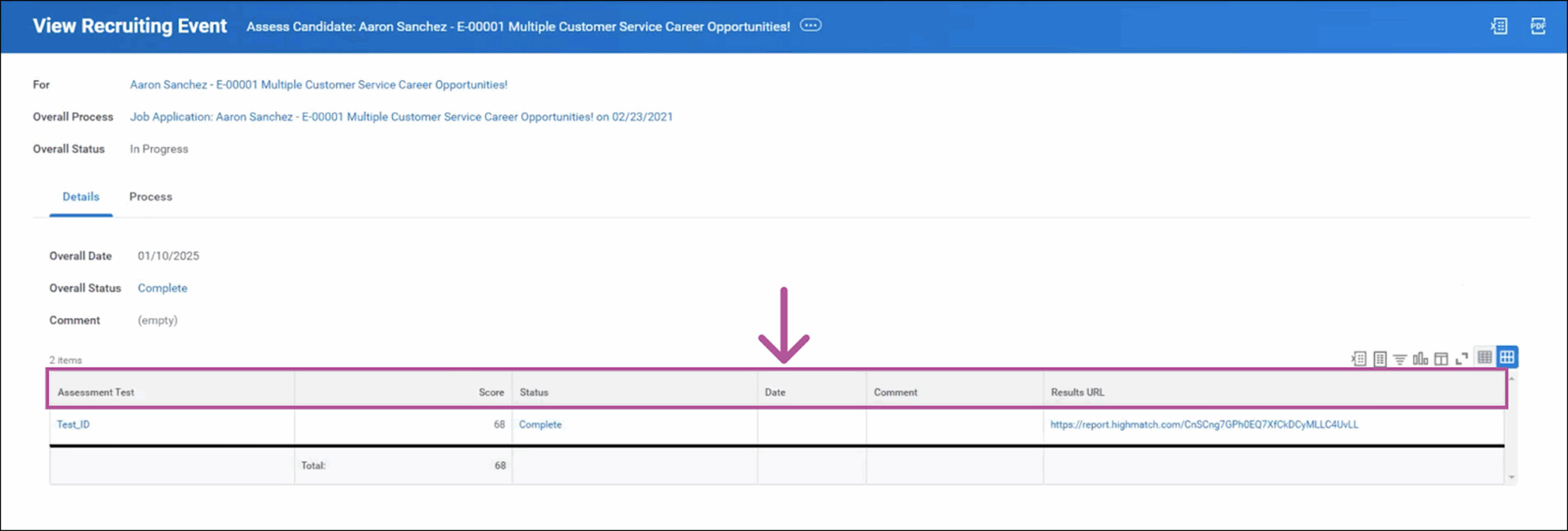The width and height of the screenshot is (1568, 531).
Task: Open the Job Application overall process link
Action: pos(401,117)
